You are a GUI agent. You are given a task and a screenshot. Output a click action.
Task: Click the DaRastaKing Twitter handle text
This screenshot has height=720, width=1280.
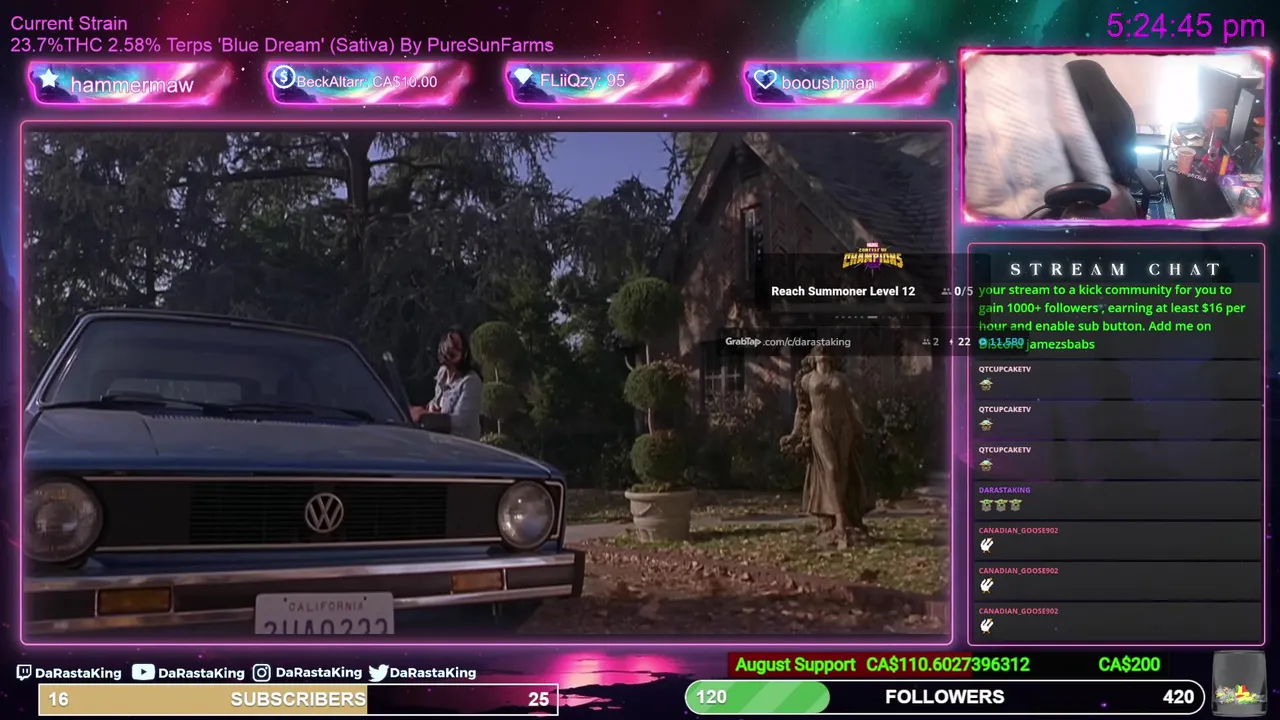point(433,673)
